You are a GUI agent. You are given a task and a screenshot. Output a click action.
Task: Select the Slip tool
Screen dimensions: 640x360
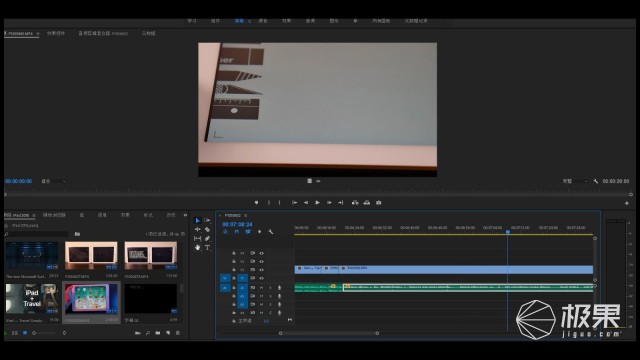[198, 238]
